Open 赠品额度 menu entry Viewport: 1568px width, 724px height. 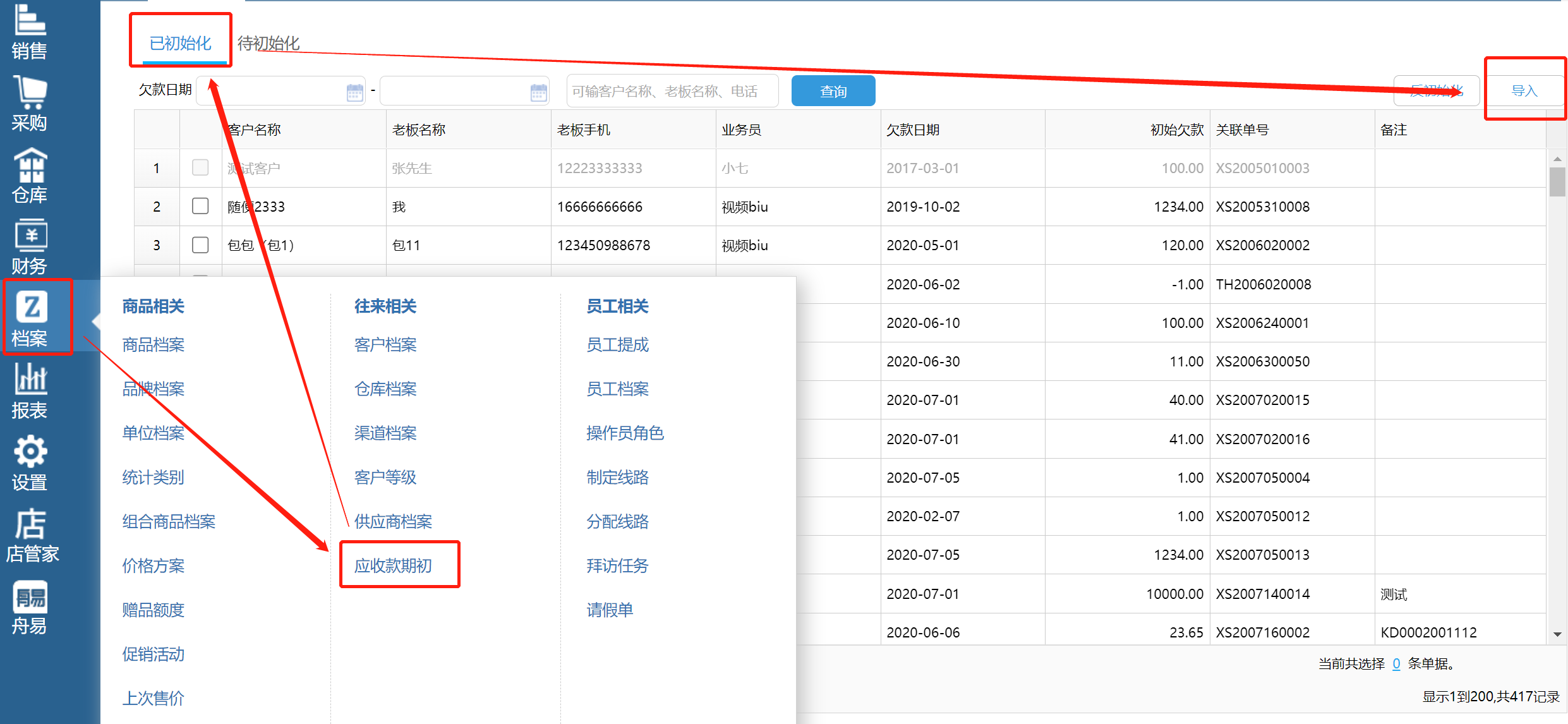(154, 610)
